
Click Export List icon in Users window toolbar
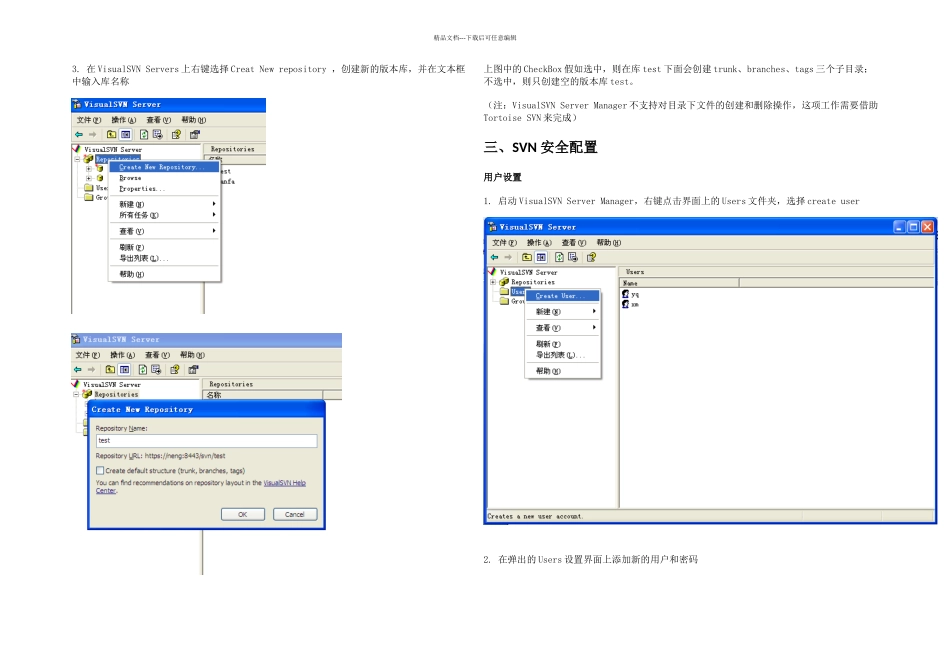[x=573, y=258]
